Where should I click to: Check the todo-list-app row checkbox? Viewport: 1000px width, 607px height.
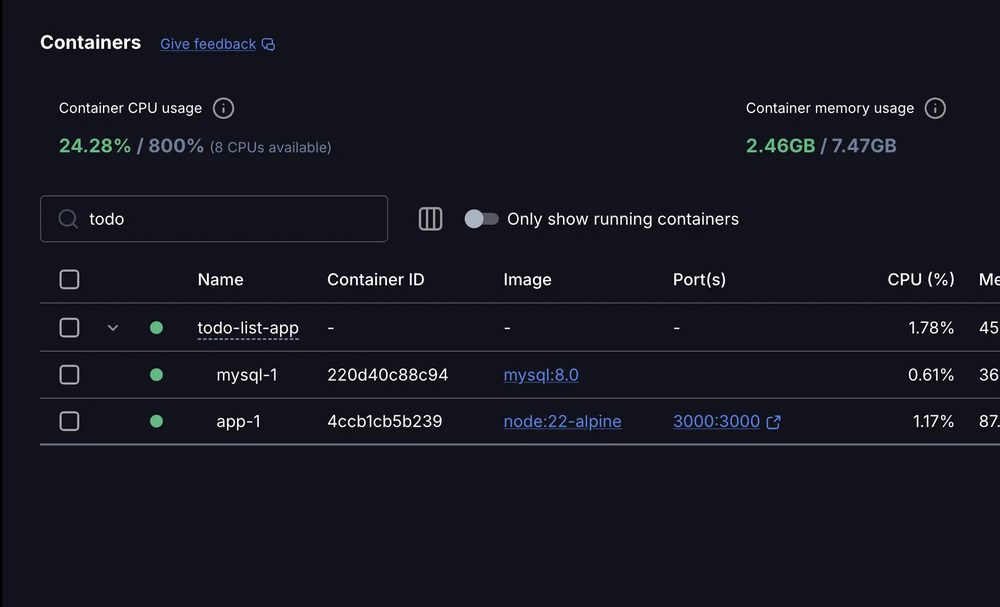click(x=70, y=328)
